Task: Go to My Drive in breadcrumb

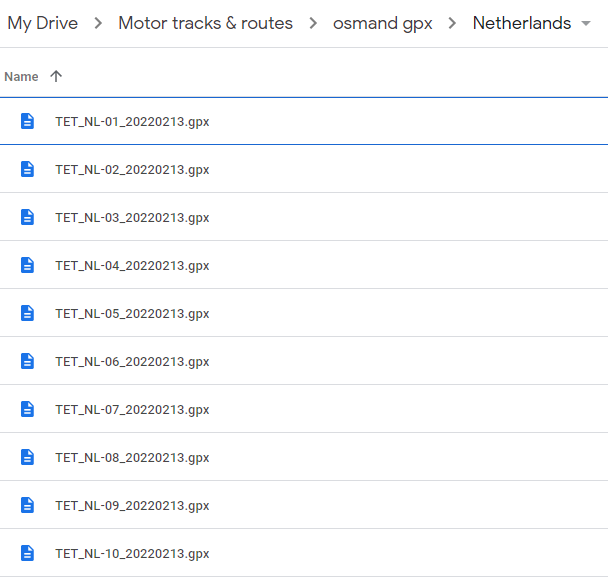Action: coord(43,23)
